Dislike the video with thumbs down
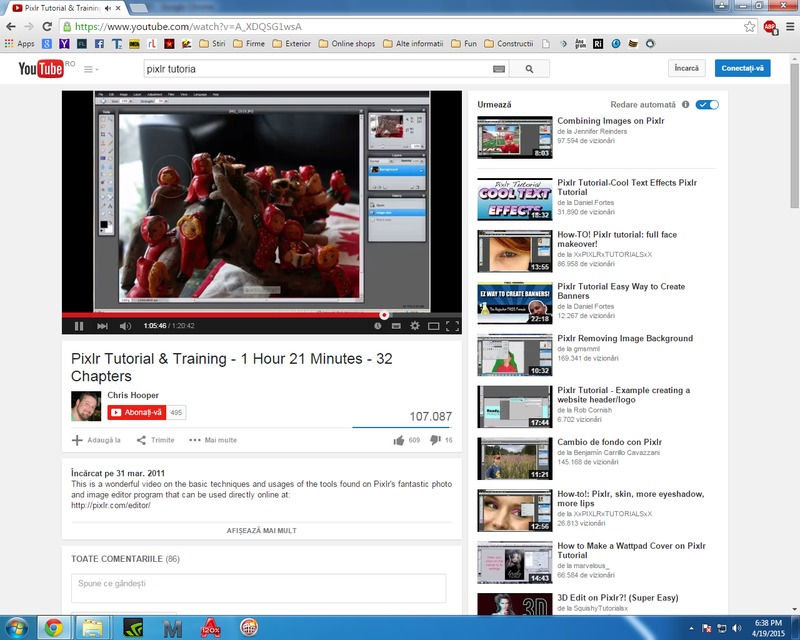The height and width of the screenshot is (640, 800). [435, 440]
